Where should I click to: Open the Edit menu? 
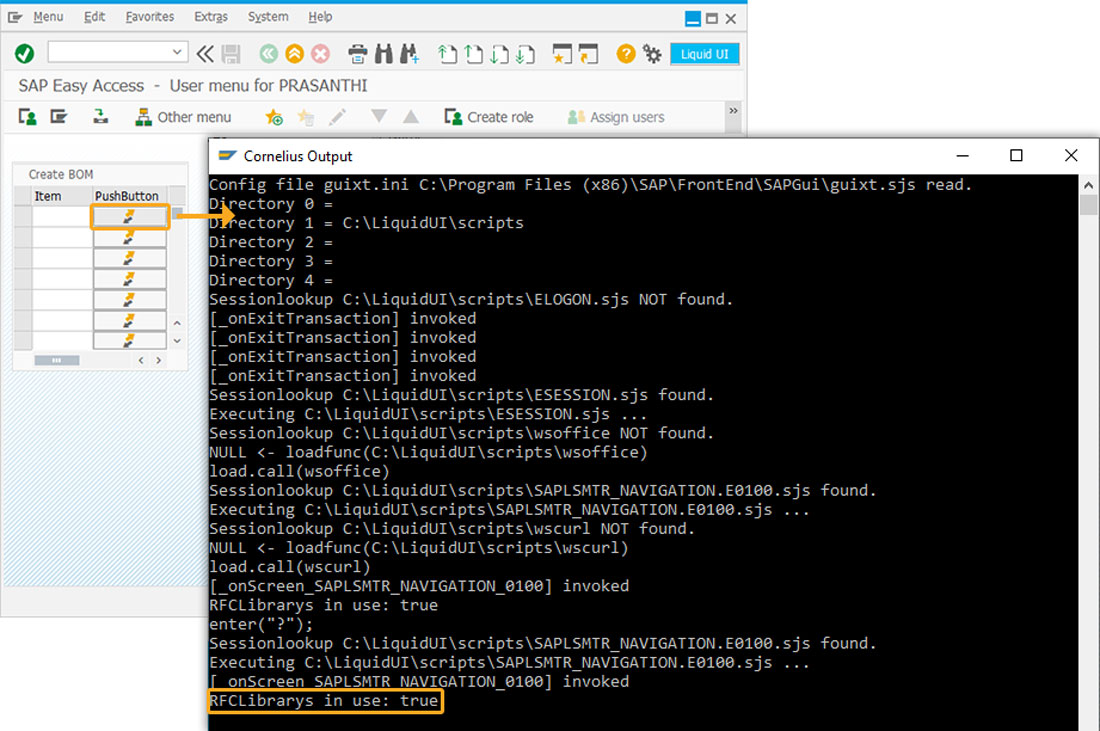click(94, 17)
